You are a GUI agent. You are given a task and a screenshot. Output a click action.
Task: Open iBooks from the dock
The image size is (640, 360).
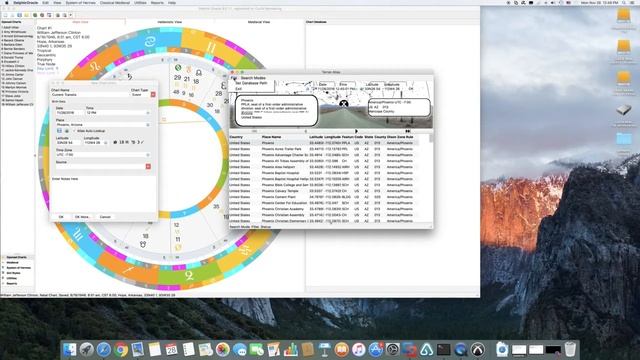coord(341,350)
